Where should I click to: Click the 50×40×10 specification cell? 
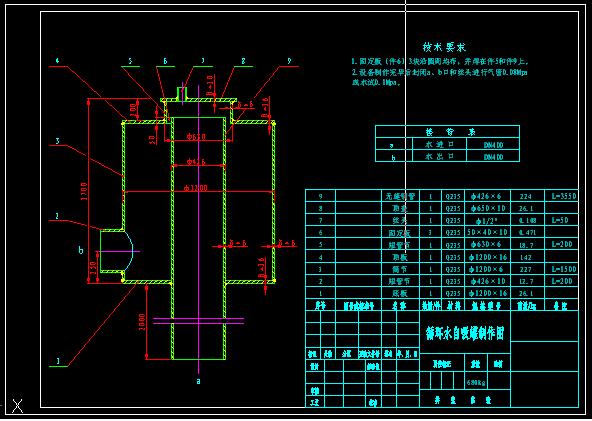(487, 232)
